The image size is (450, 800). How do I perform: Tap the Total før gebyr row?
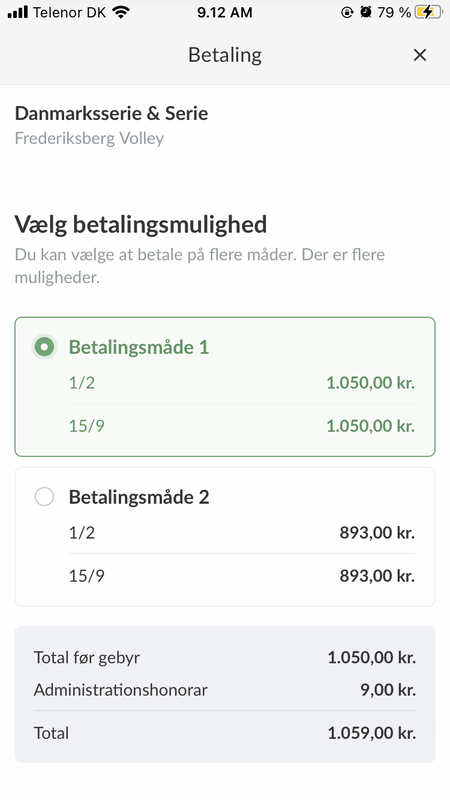click(224, 657)
